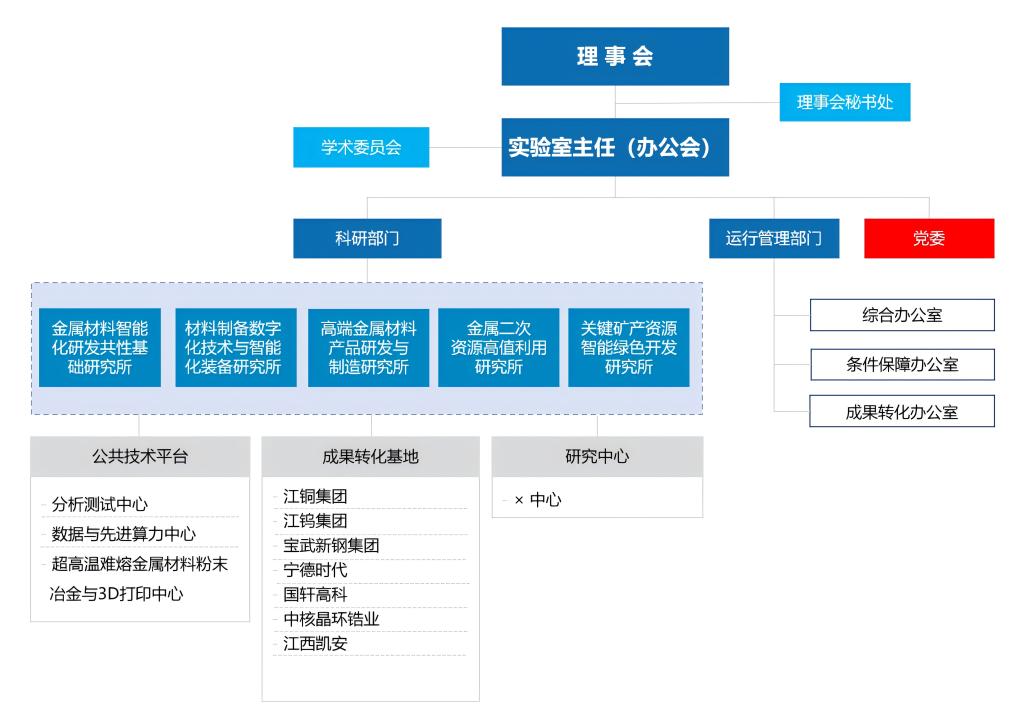
Task: Select 分析测试中心 list item
Action: 100,504
